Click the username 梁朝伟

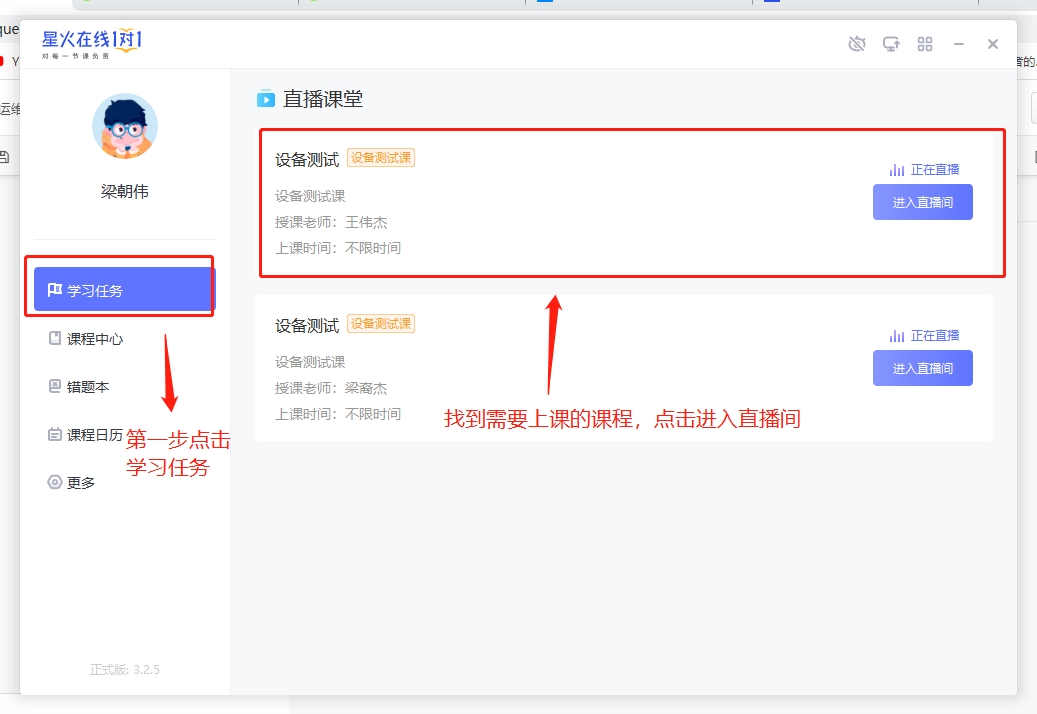click(x=124, y=192)
